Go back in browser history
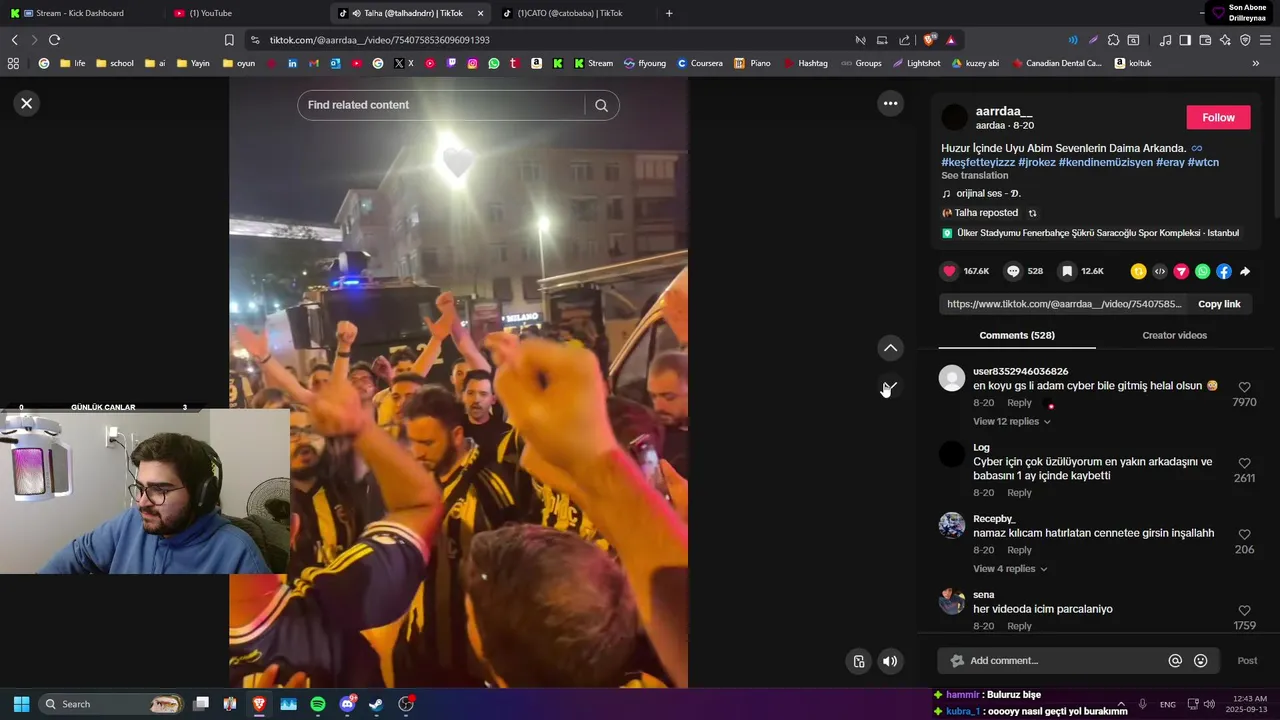 14,40
